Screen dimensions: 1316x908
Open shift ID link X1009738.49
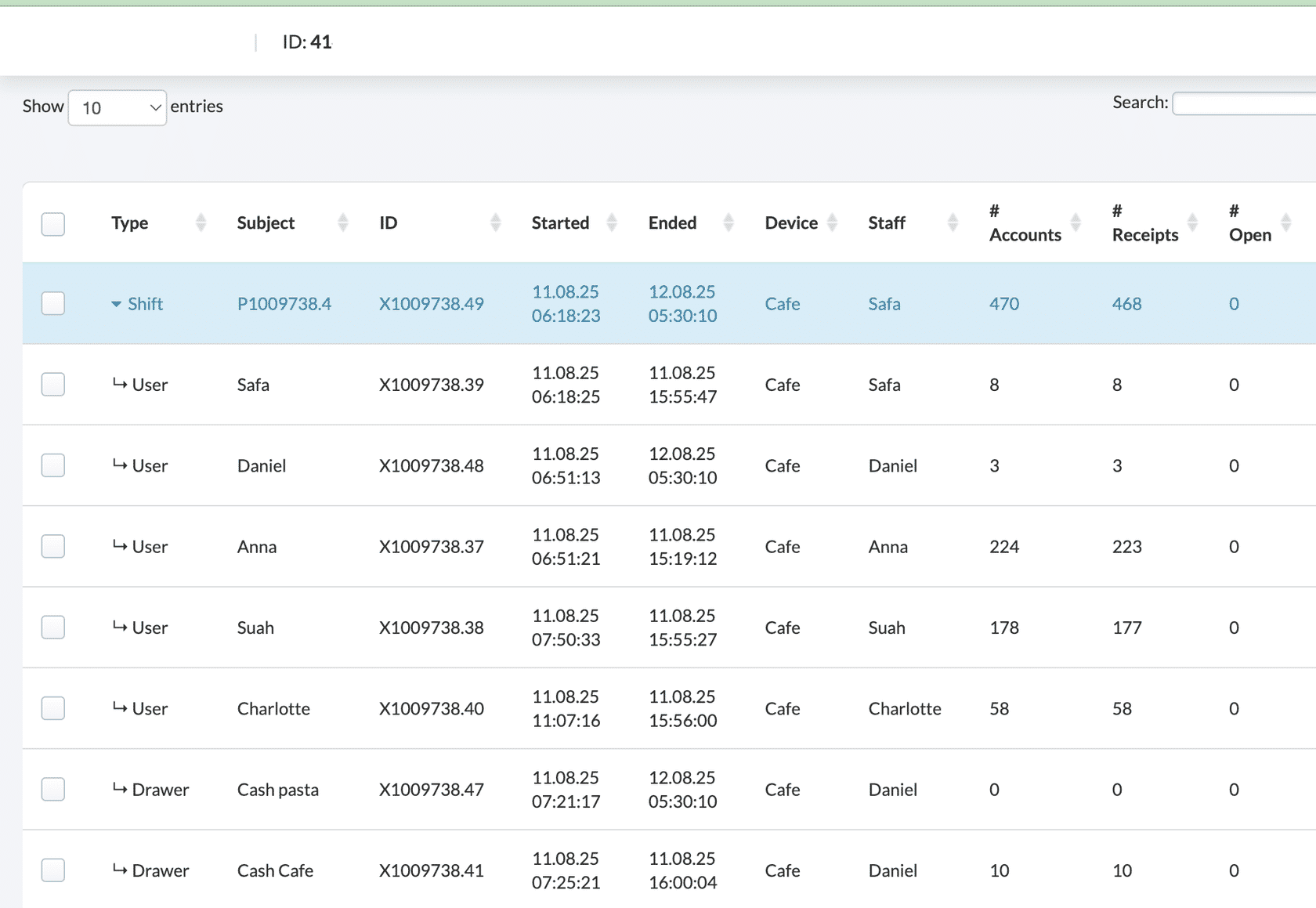pos(431,304)
